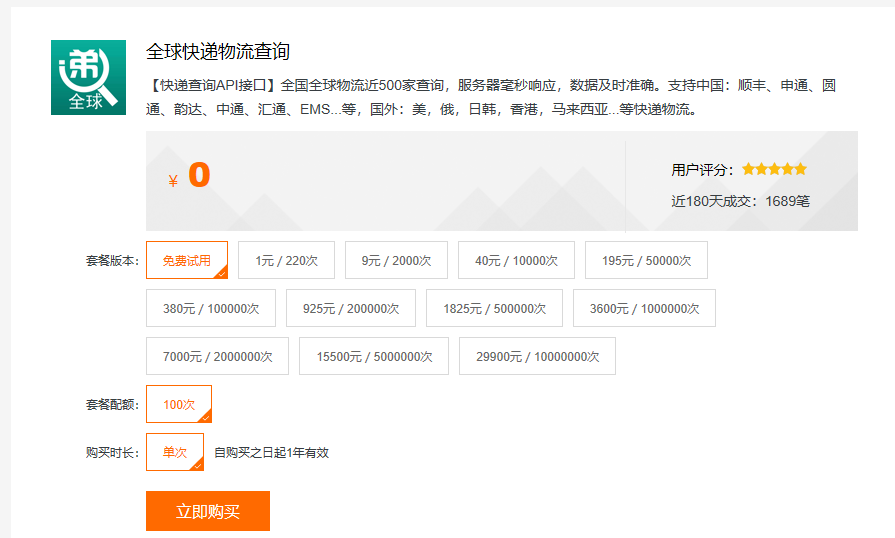Viewport: 895px width, 538px height.
Task: Select the 单次 purchase duration
Action: tap(175, 452)
